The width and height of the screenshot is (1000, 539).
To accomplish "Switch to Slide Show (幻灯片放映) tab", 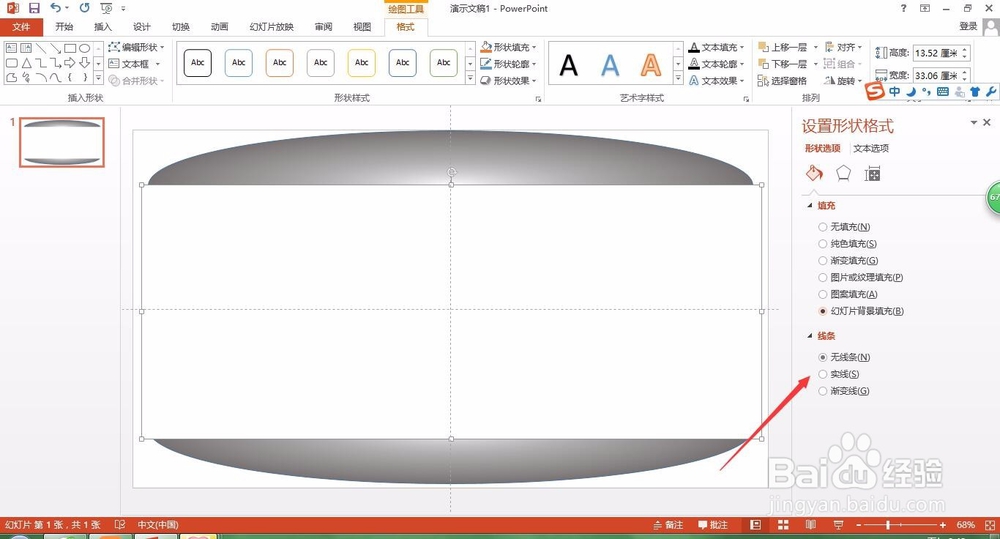I will tap(272, 27).
